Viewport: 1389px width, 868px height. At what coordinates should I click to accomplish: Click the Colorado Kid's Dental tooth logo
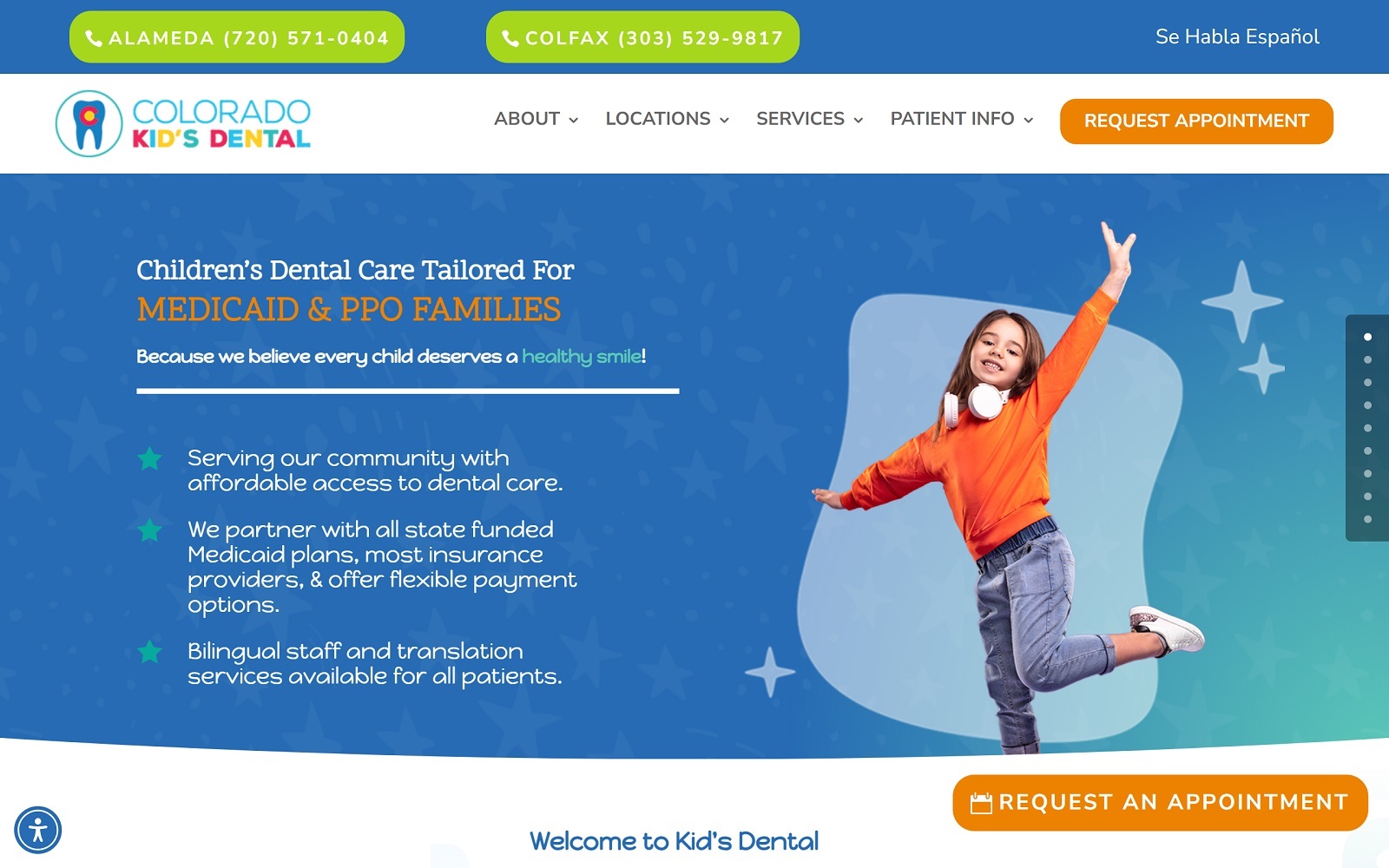point(89,123)
